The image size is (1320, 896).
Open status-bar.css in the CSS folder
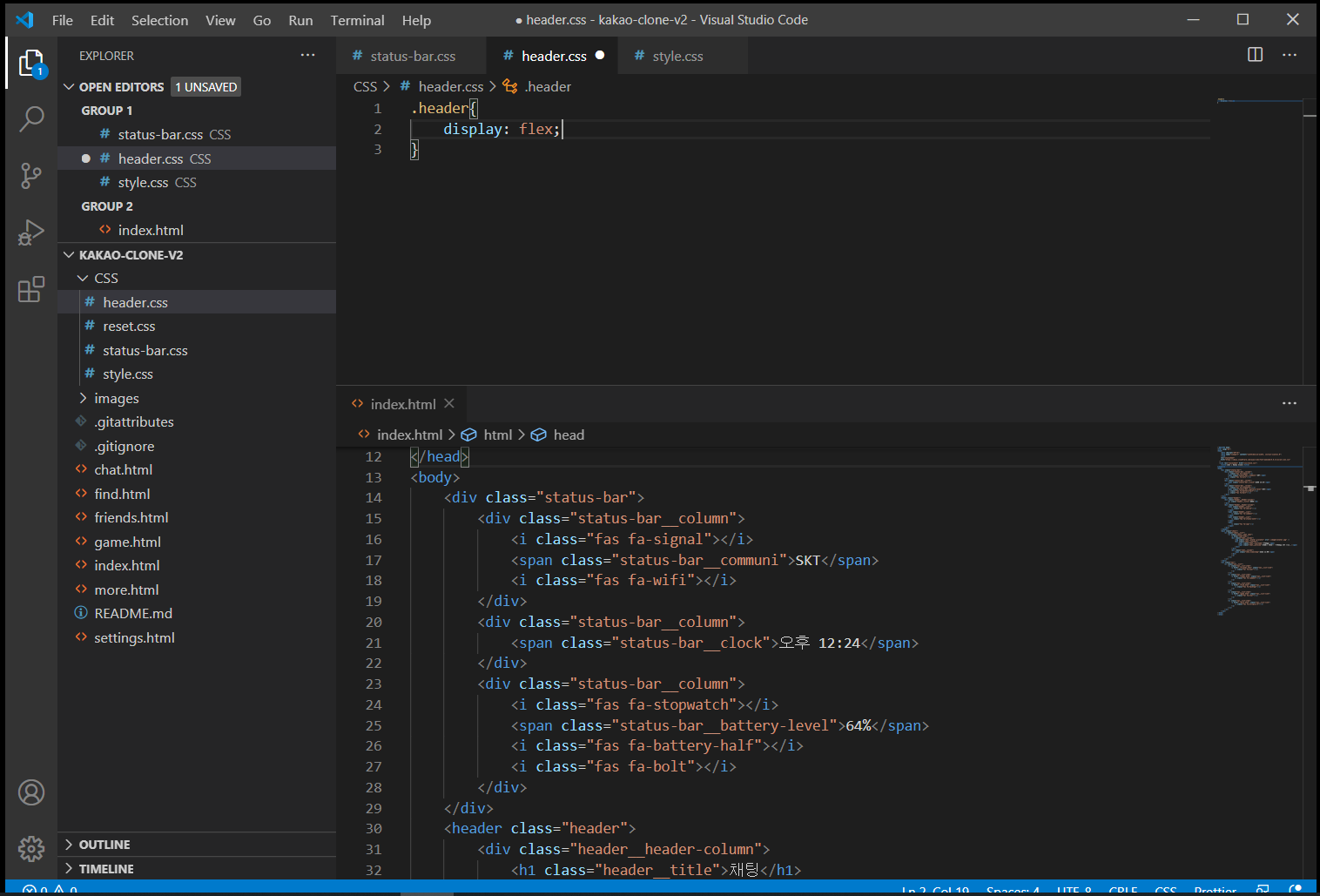(x=197, y=350)
